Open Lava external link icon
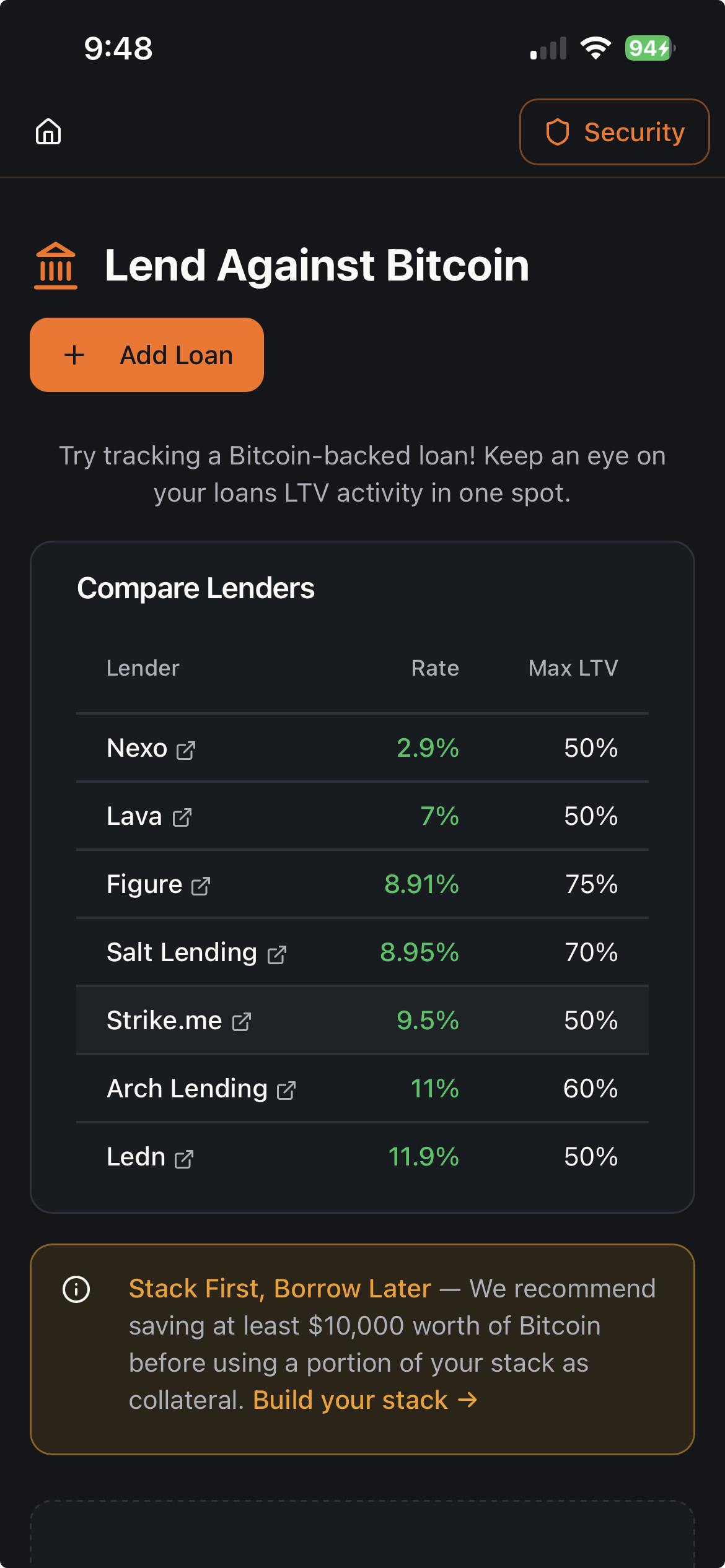This screenshot has width=725, height=1568. click(x=182, y=817)
